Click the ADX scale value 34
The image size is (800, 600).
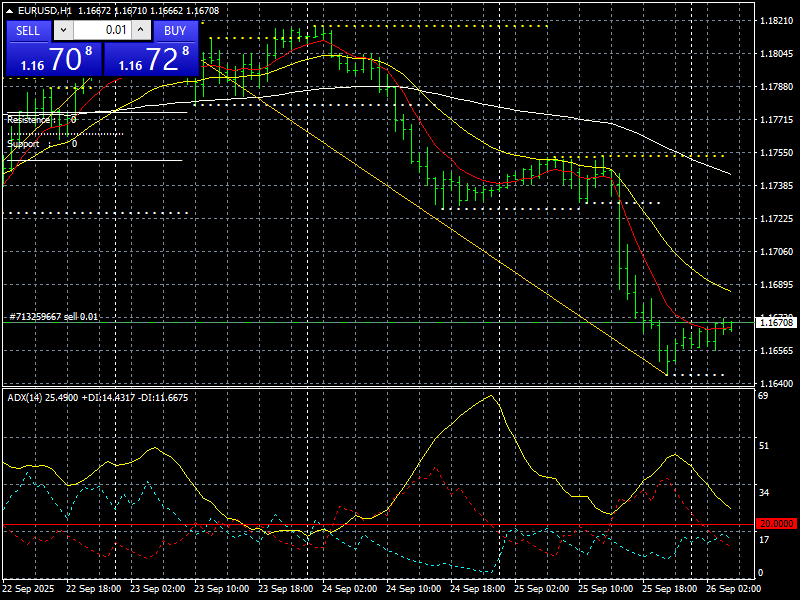[763, 493]
